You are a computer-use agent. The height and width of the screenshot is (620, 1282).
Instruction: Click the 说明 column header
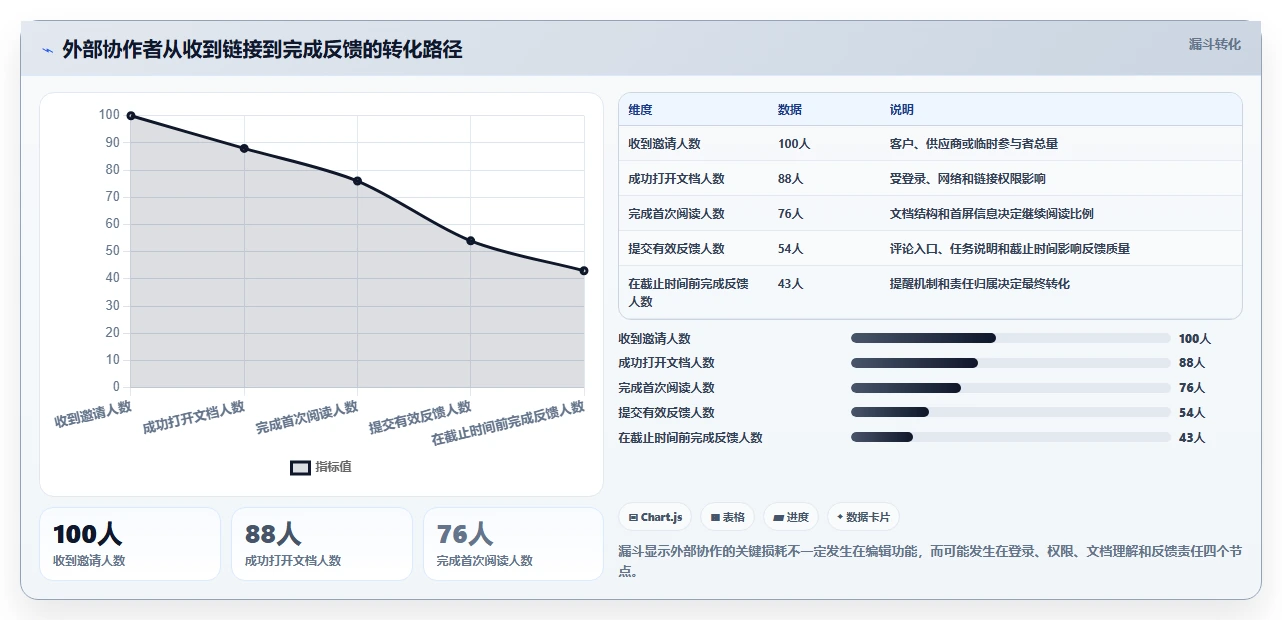click(902, 110)
